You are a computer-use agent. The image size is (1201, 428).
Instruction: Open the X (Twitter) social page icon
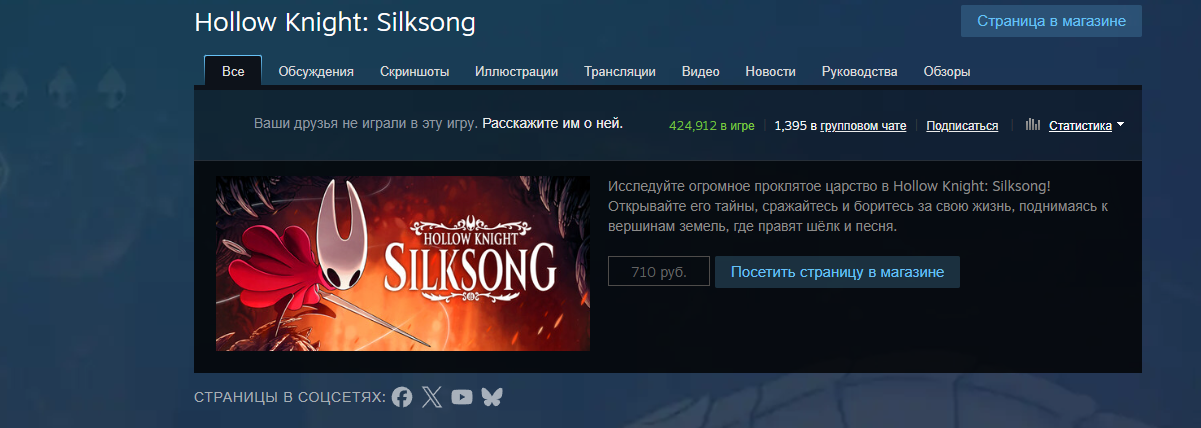pyautogui.click(x=432, y=397)
